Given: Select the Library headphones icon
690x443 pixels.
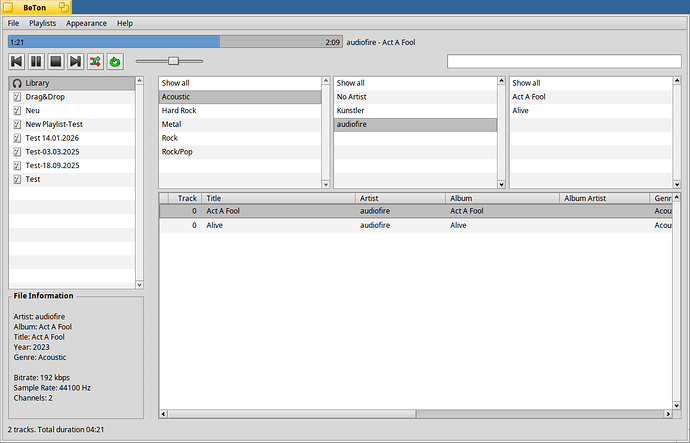Looking at the screenshot, I should click(17, 83).
